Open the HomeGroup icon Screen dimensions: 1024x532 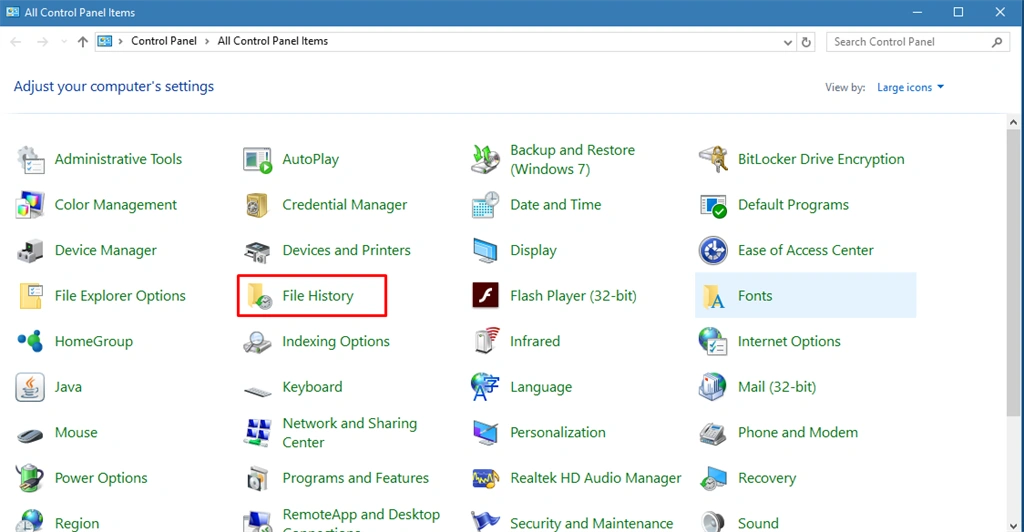point(30,341)
